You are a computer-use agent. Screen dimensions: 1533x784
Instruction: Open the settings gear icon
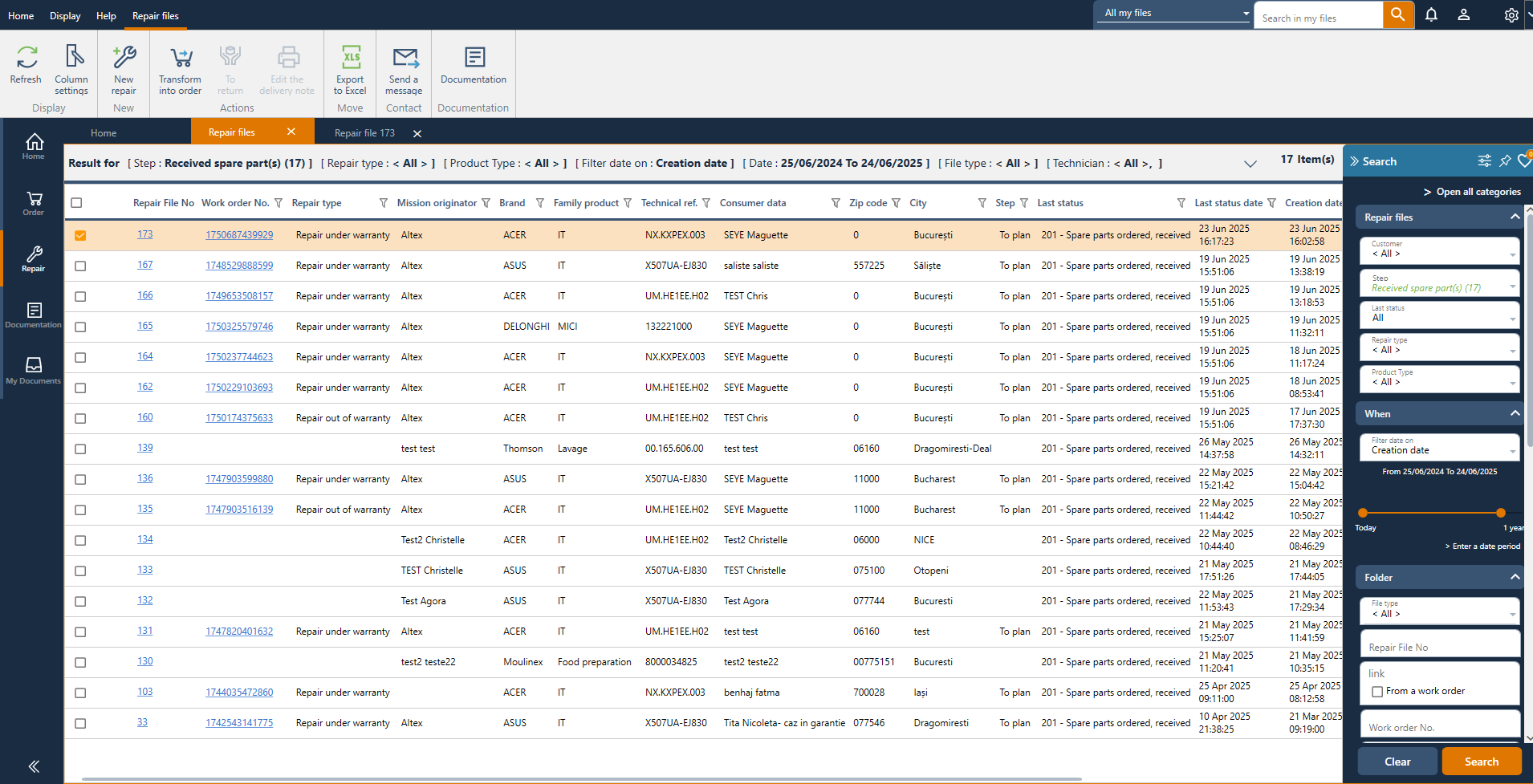click(x=1511, y=14)
